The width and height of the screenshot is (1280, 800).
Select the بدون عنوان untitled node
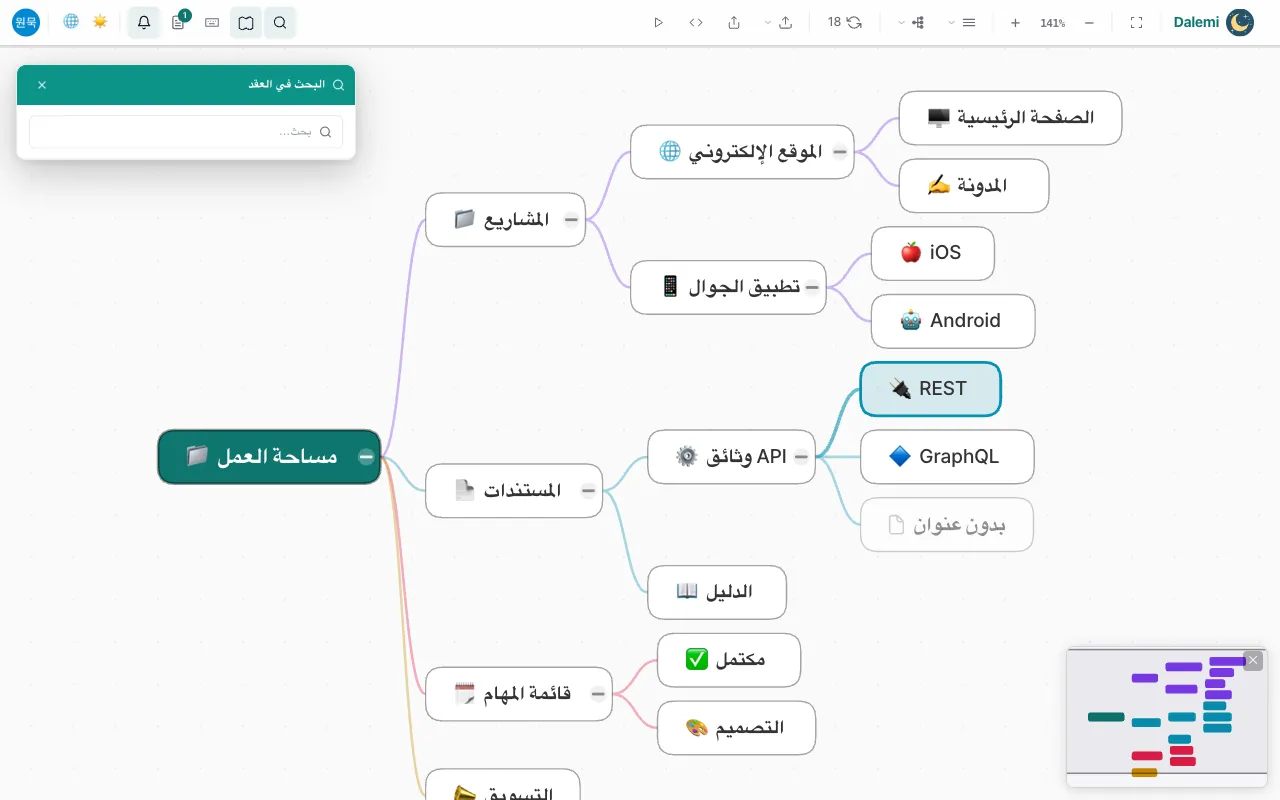(x=947, y=525)
